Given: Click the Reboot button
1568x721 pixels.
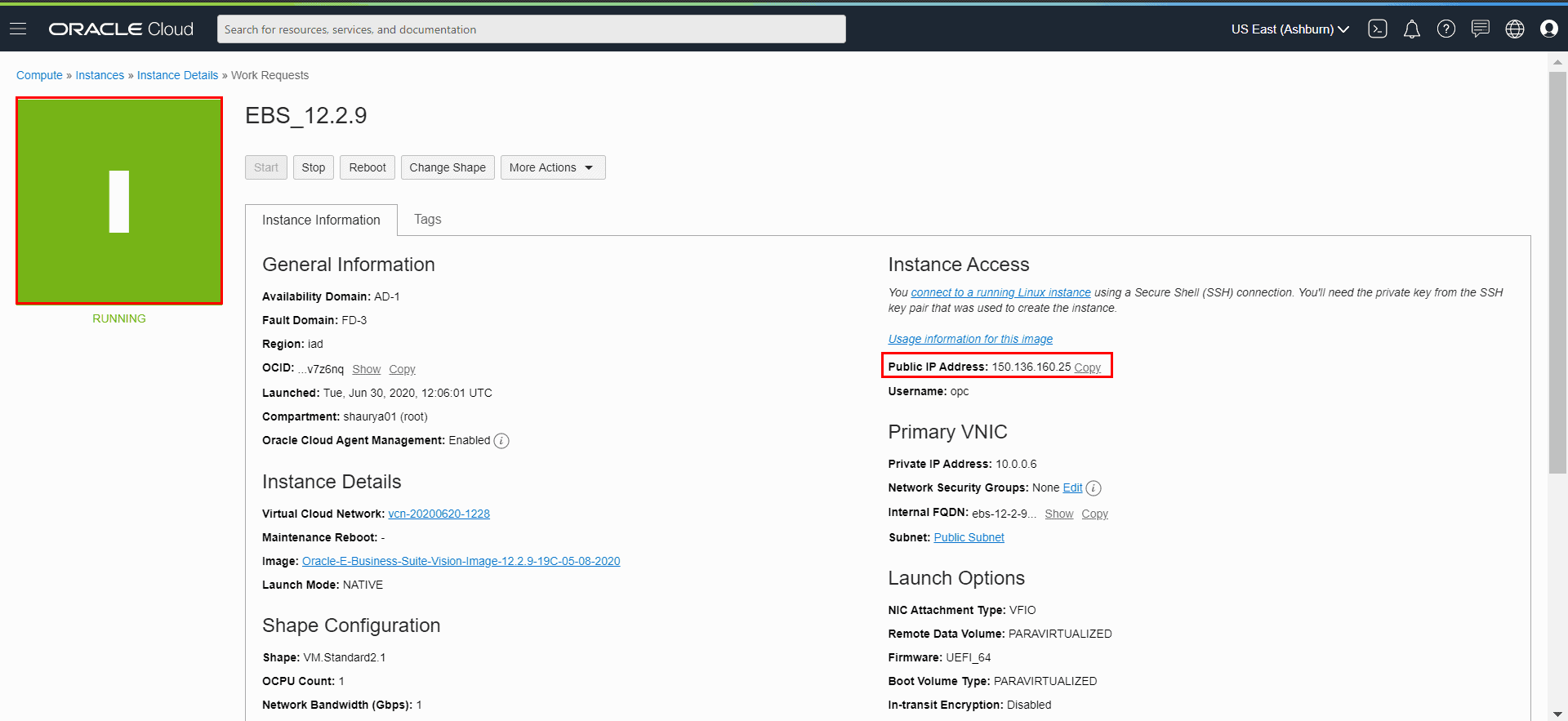Looking at the screenshot, I should pyautogui.click(x=367, y=167).
